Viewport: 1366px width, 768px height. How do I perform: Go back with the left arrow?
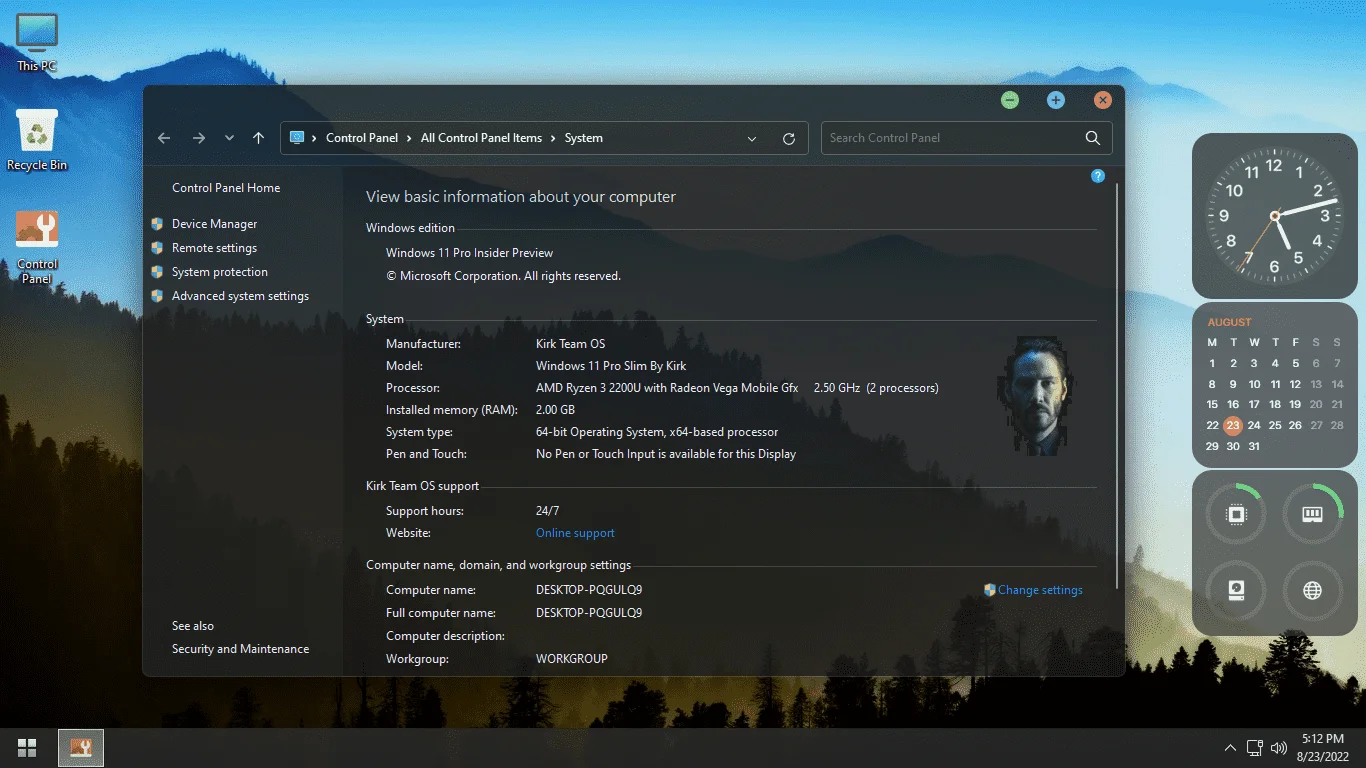pyautogui.click(x=164, y=138)
